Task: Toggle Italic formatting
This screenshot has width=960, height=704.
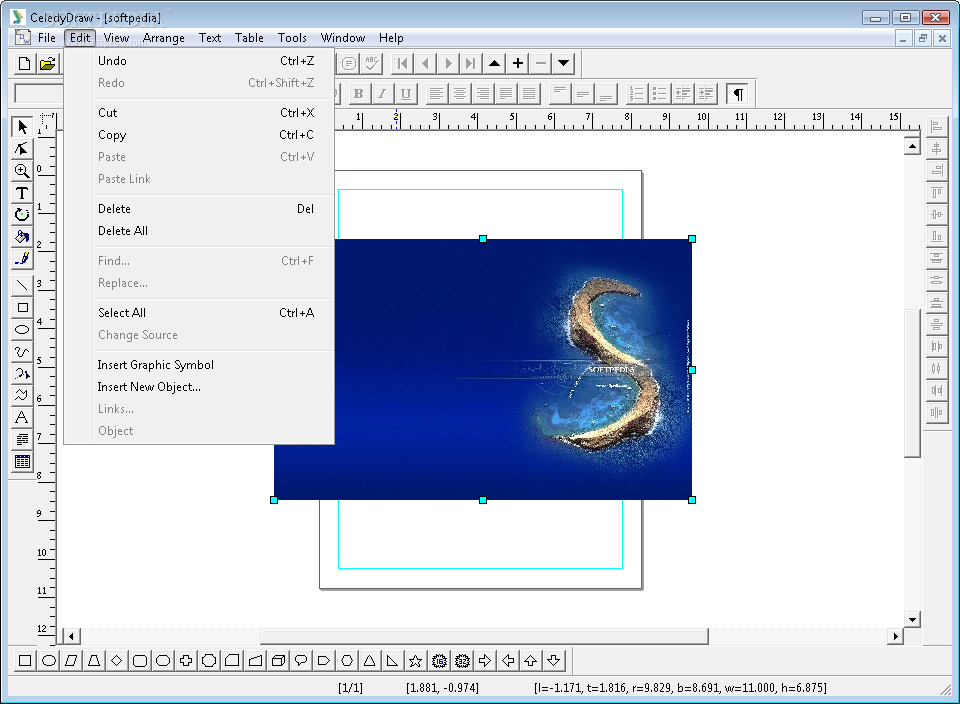Action: 382,94
